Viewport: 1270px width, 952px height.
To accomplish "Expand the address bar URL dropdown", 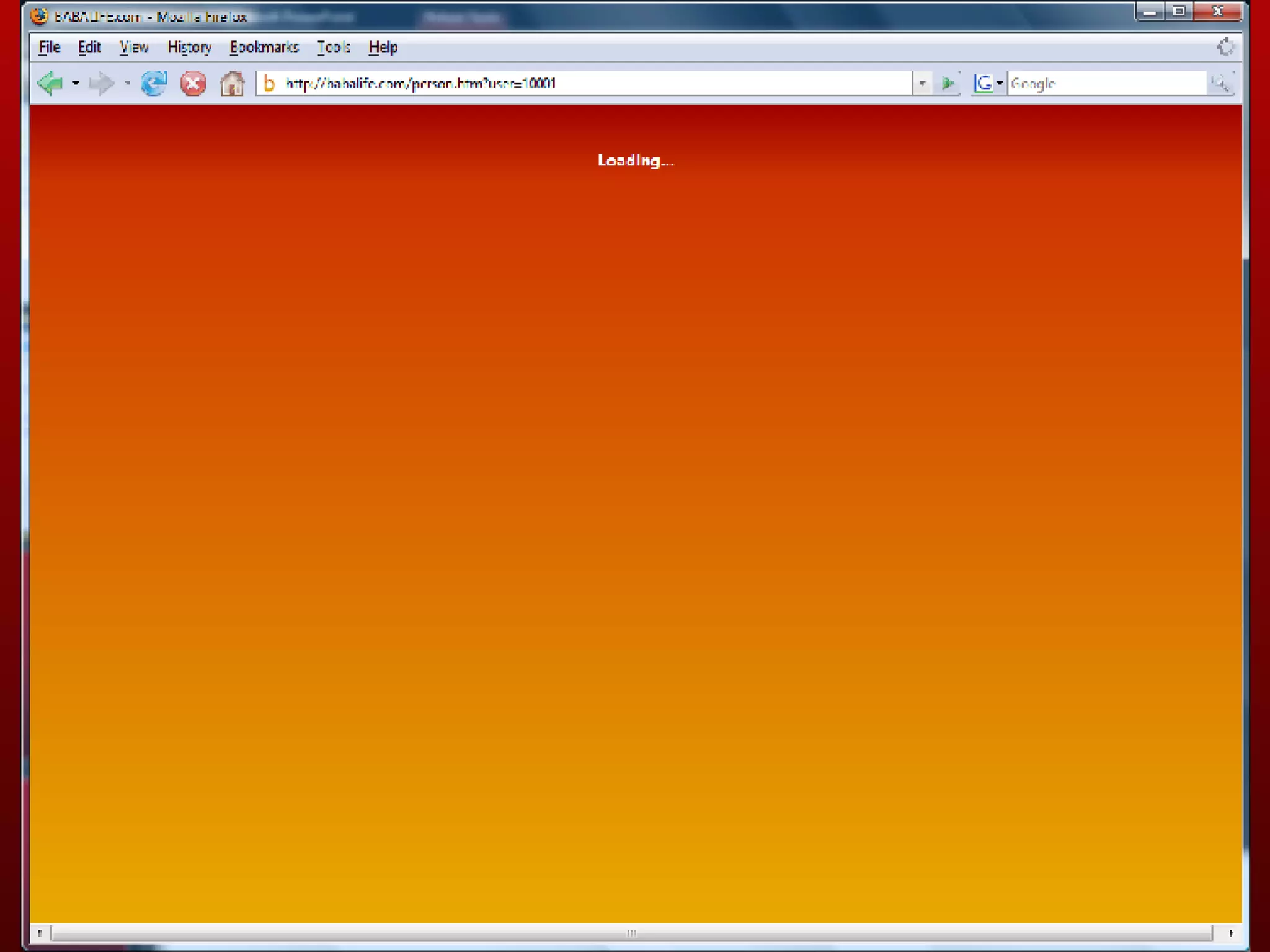I will (922, 83).
